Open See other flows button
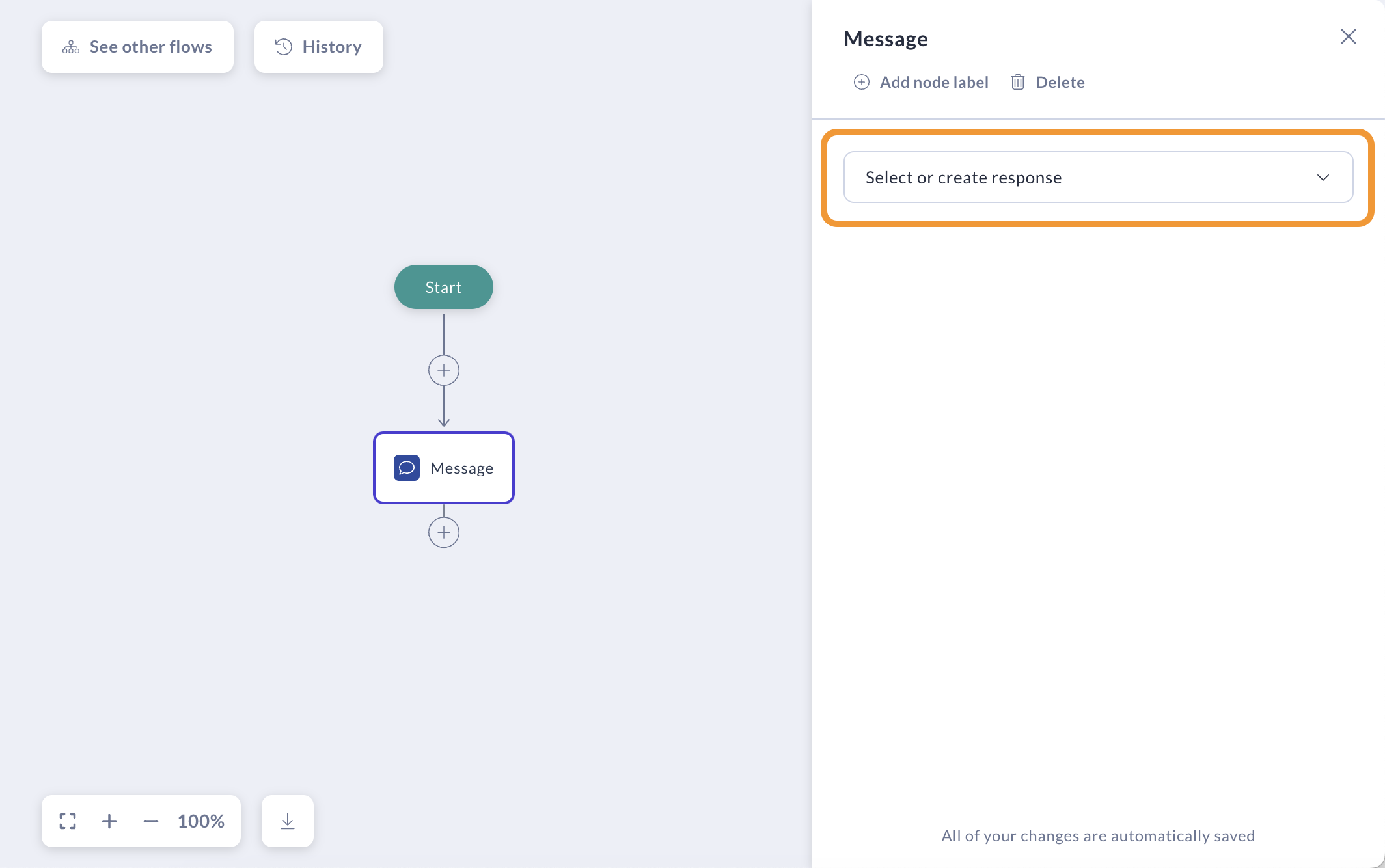The width and height of the screenshot is (1385, 868). 137,47
